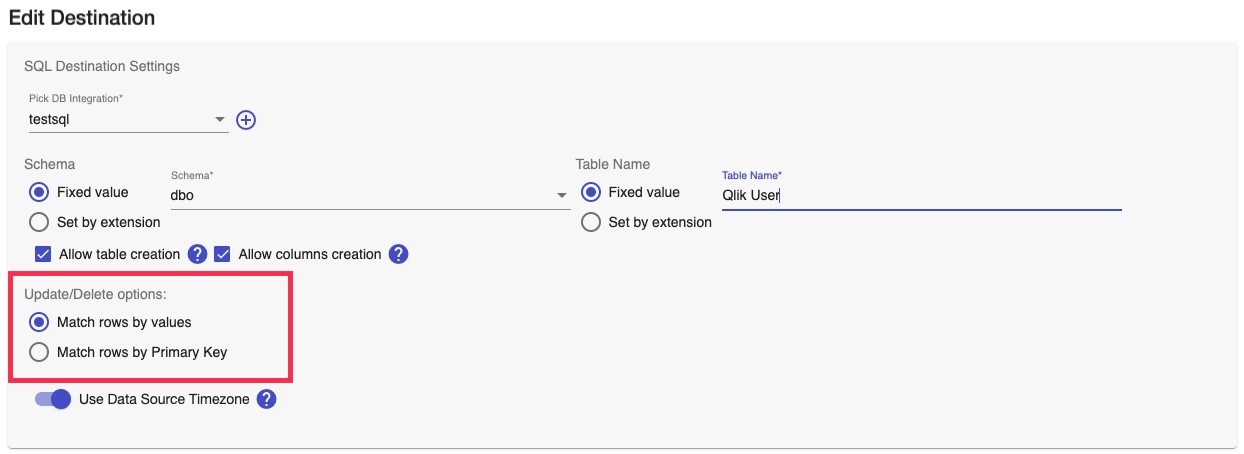The width and height of the screenshot is (1244, 454).
Task: Choose Match rows by values option
Action: pos(40,322)
